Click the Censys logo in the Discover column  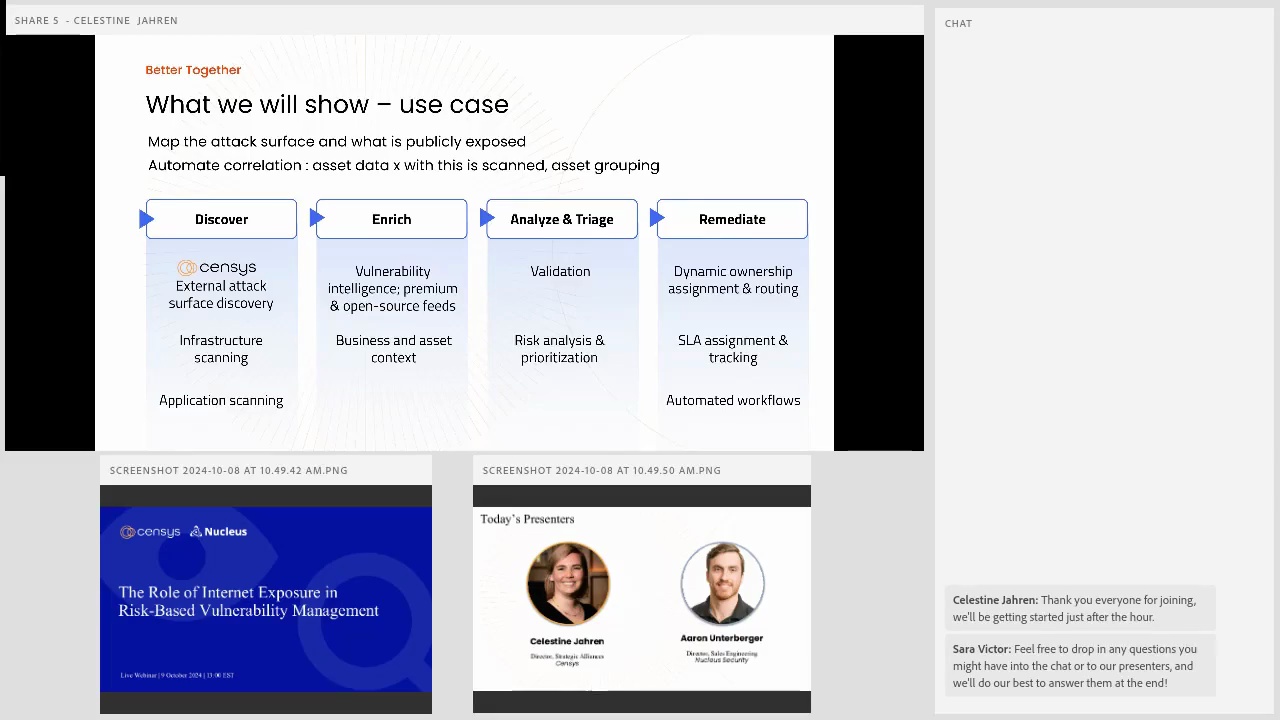pos(217,267)
